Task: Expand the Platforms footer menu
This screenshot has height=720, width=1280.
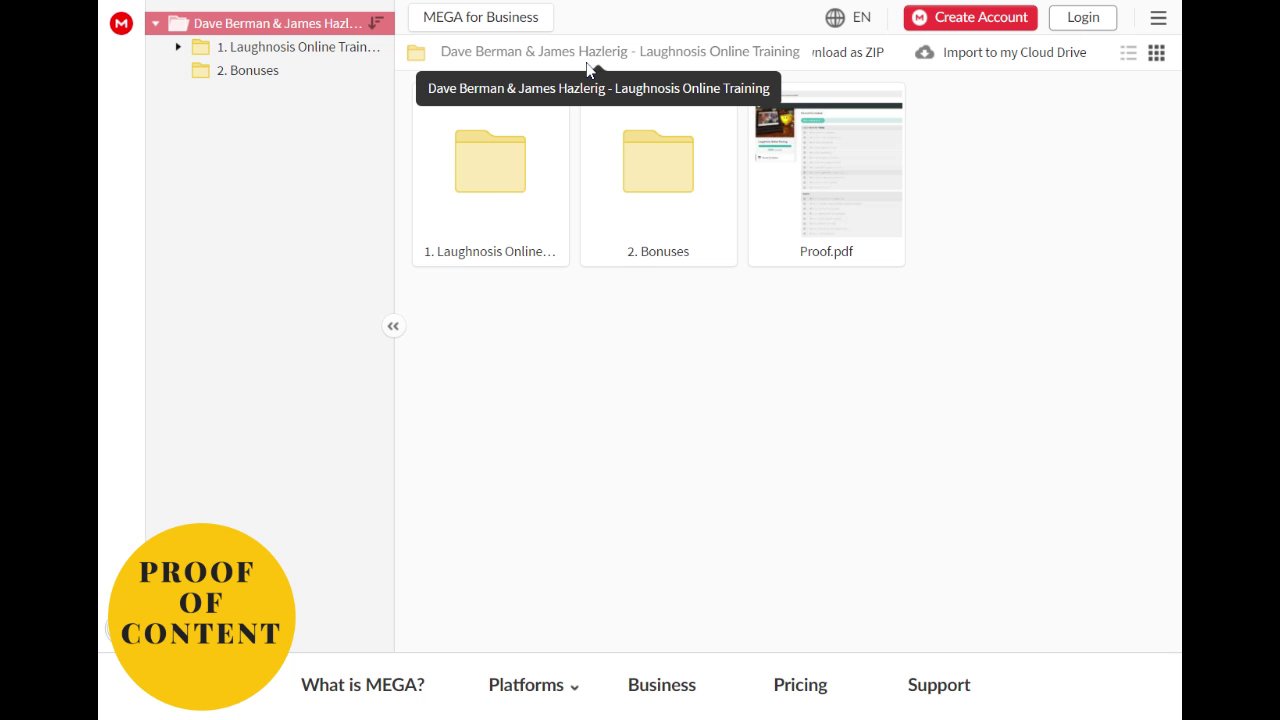Action: click(x=534, y=685)
